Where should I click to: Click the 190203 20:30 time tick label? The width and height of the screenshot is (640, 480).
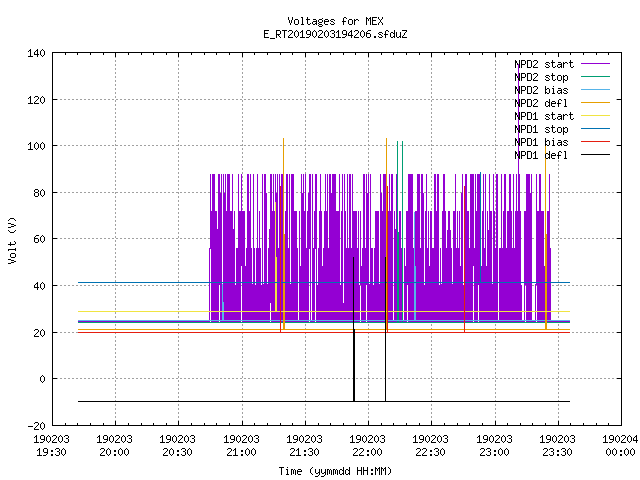tap(177, 446)
